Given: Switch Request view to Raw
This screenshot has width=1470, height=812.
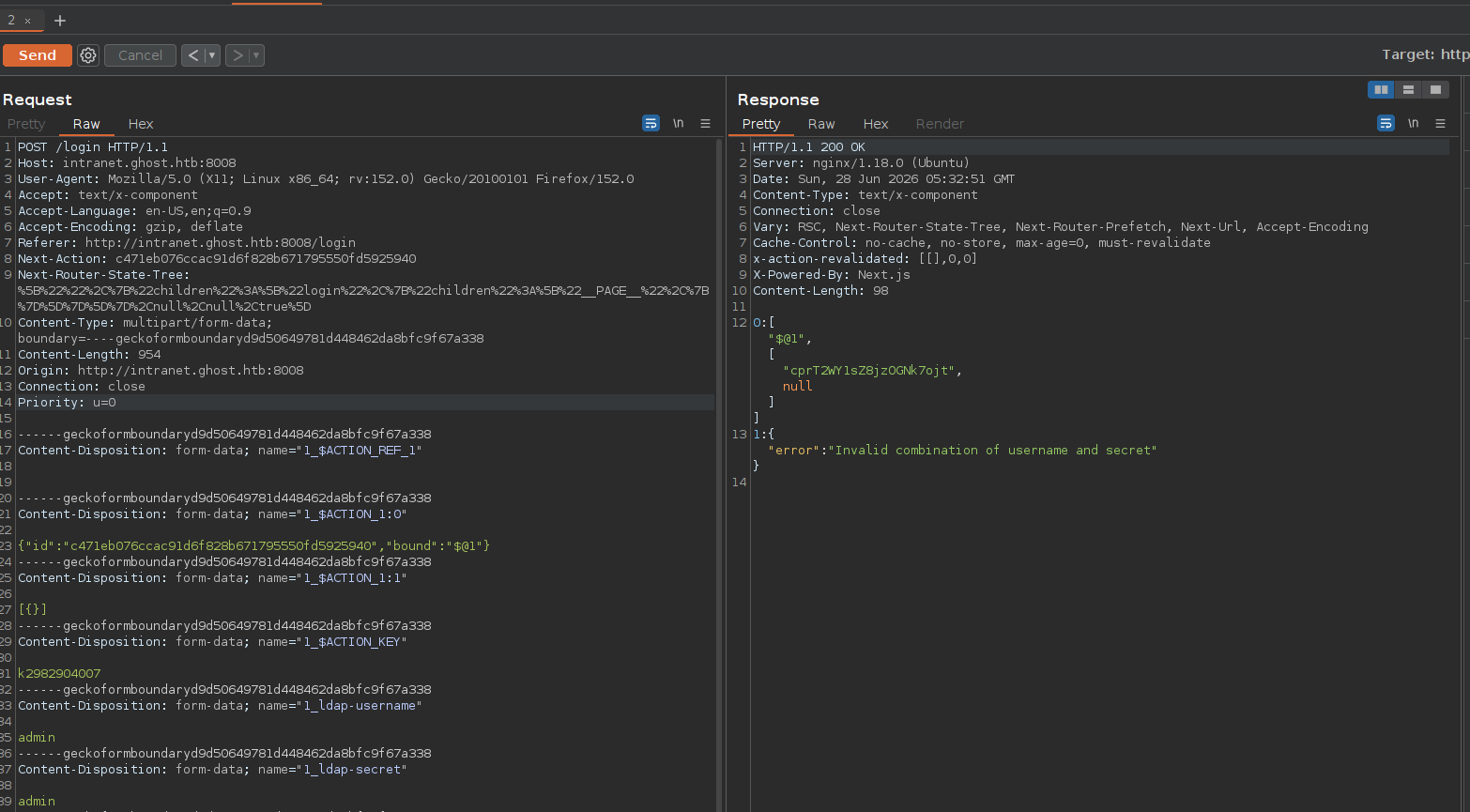Looking at the screenshot, I should 86,124.
